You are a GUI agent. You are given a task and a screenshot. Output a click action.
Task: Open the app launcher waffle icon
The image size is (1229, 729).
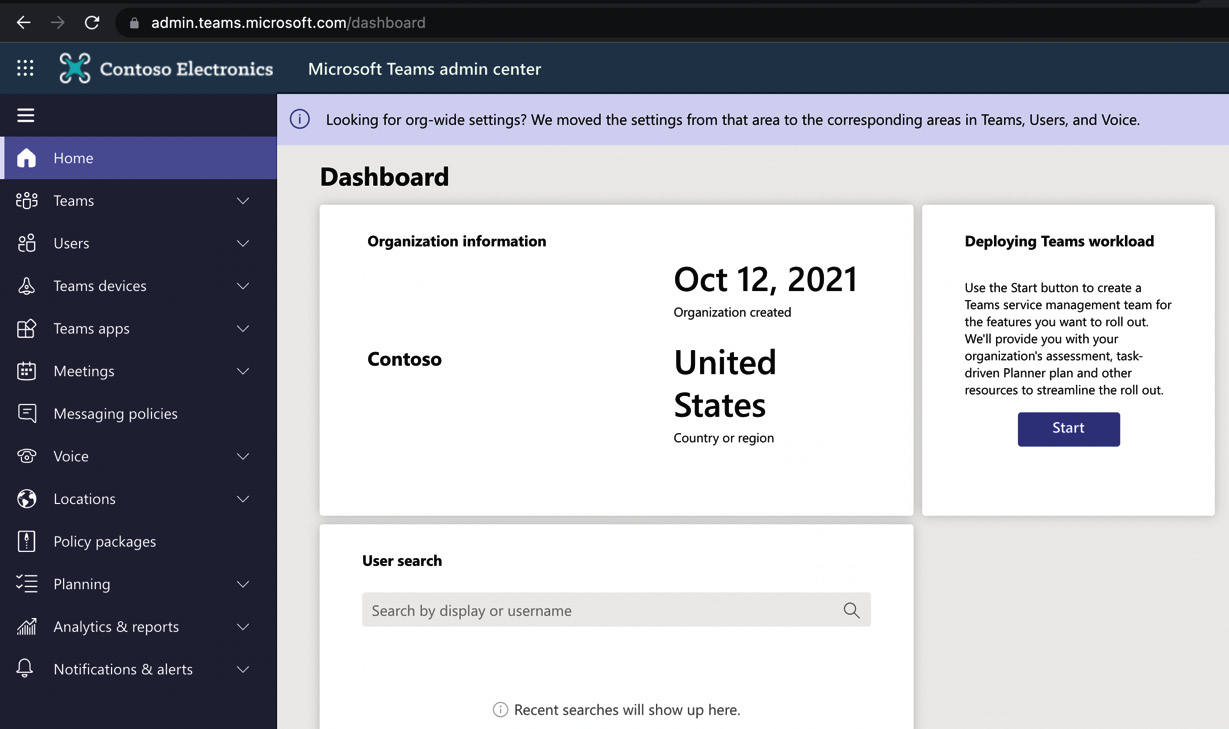25,68
